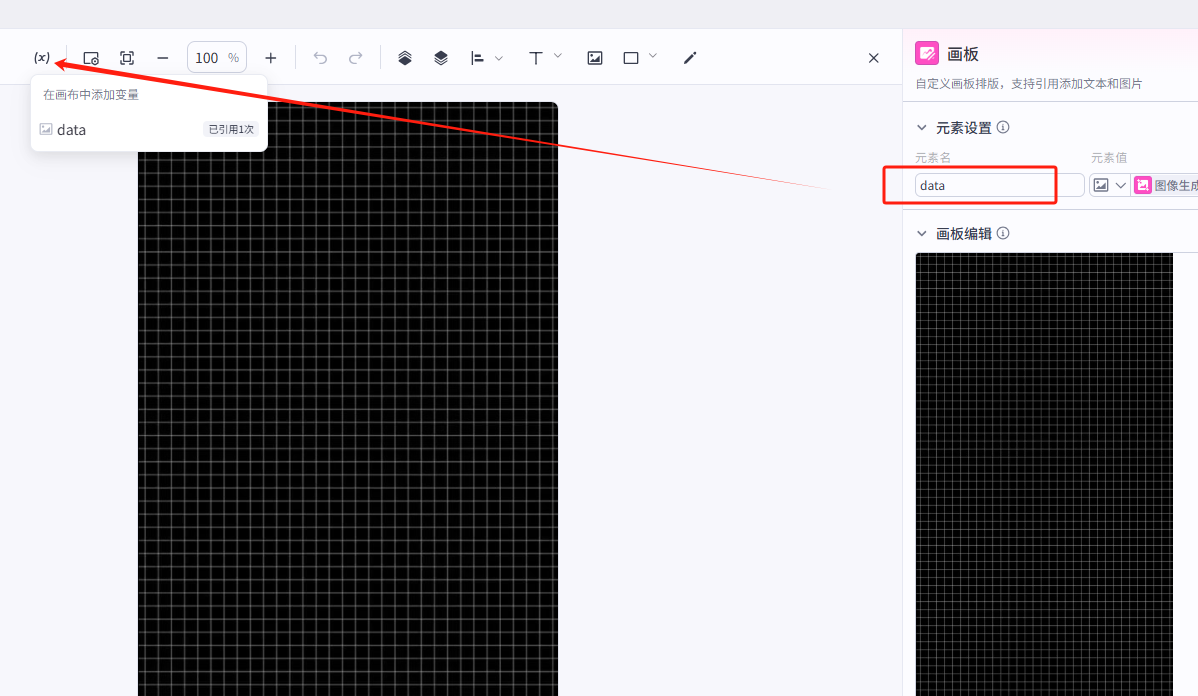1198x696 pixels.
Task: Open the canvas size settings icon
Action: [91, 58]
